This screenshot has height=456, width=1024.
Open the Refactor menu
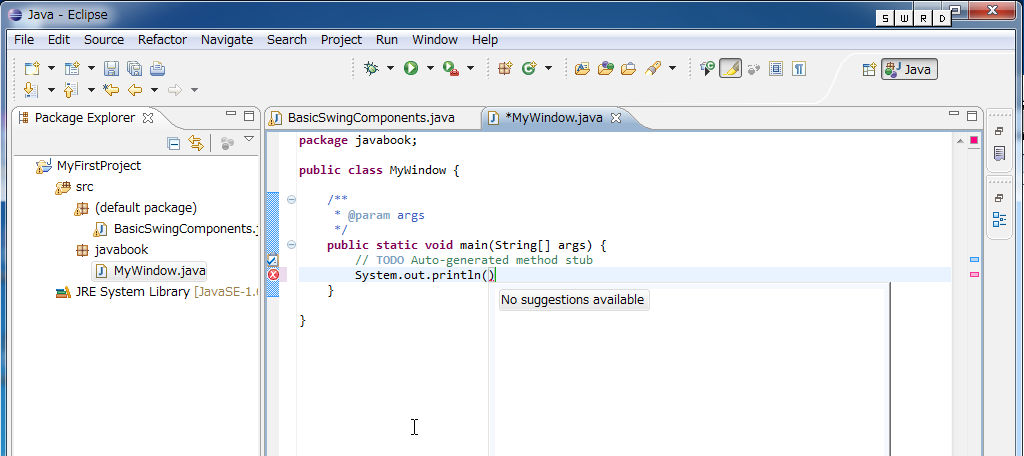(x=162, y=40)
